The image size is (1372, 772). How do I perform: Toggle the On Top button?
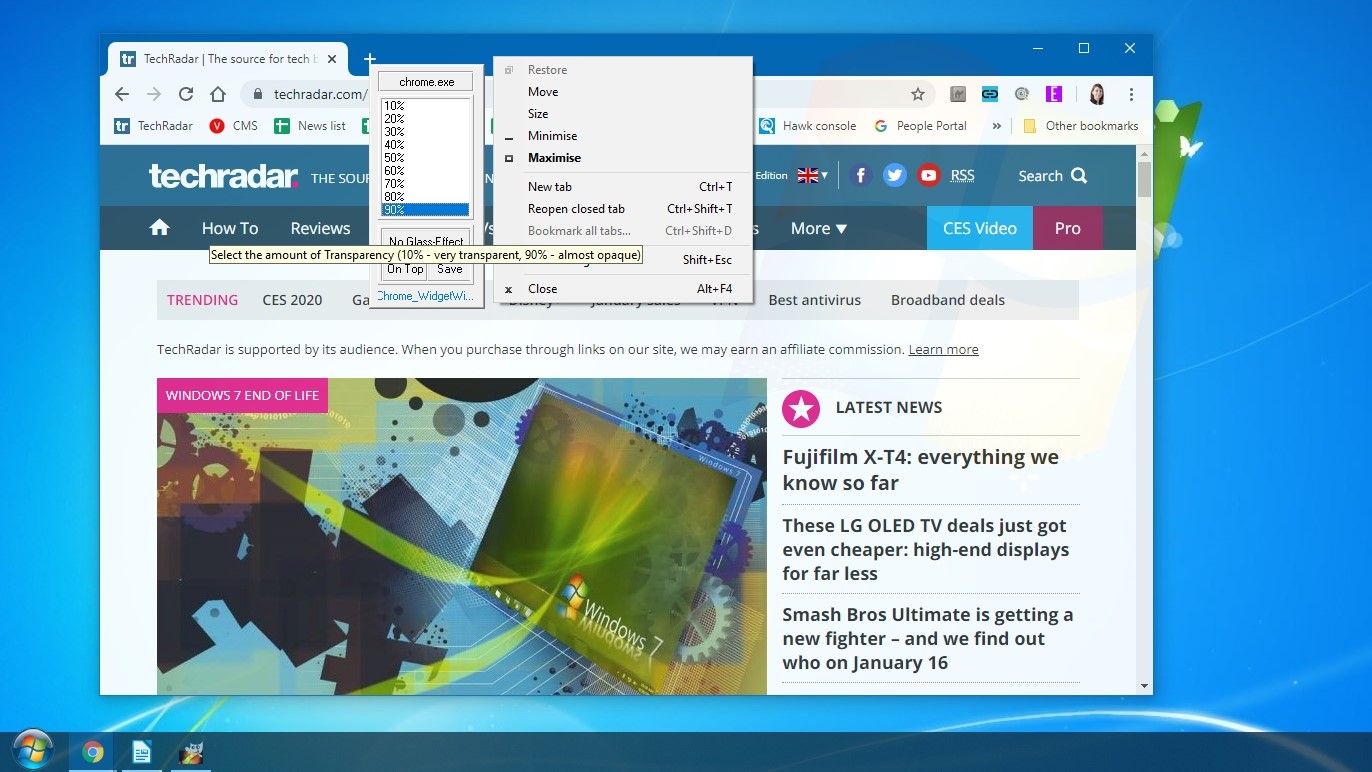tap(405, 270)
